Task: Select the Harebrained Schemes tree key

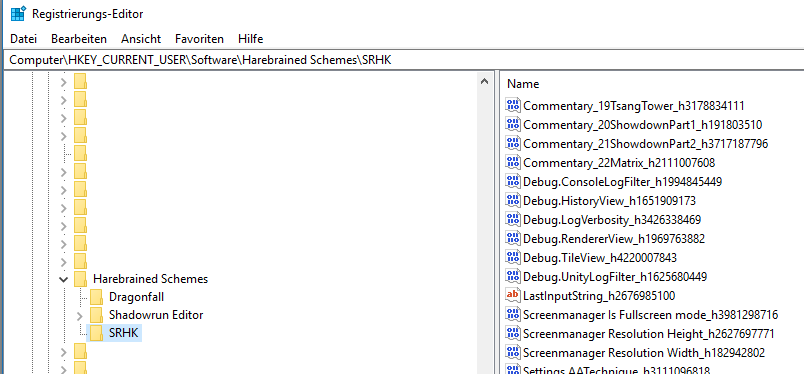Action: click(x=150, y=279)
